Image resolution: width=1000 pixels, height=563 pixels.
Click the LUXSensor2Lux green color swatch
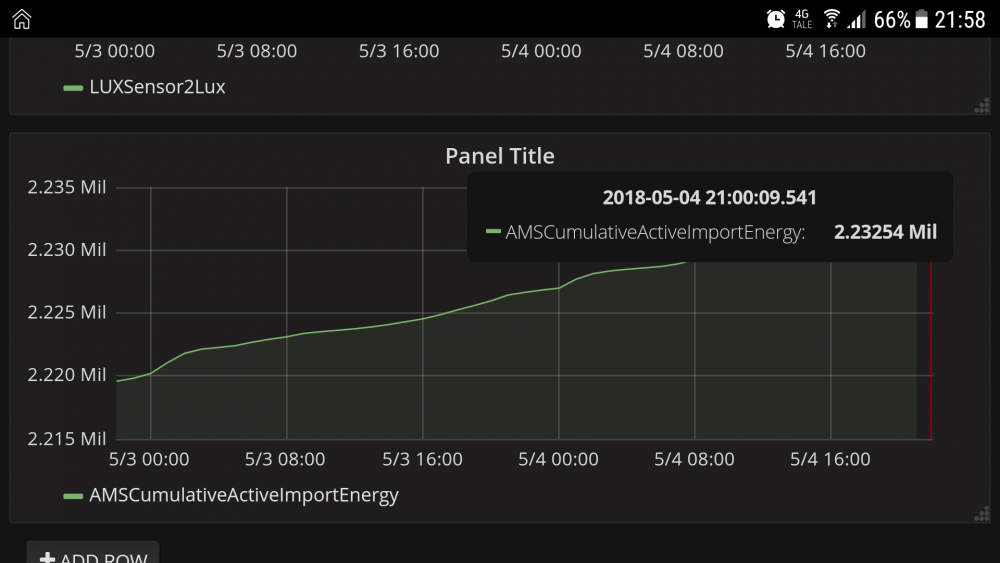point(73,88)
